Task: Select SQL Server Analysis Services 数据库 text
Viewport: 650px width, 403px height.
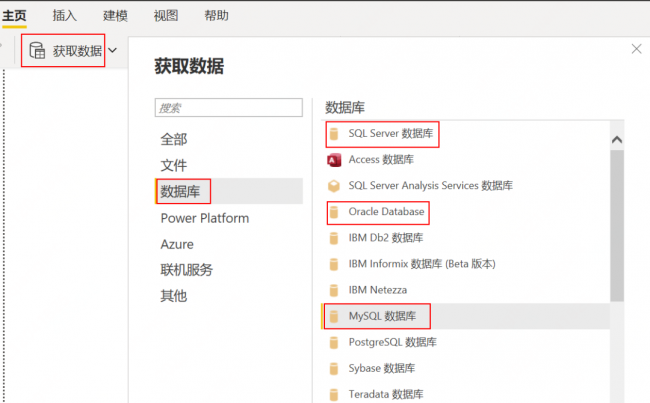Action: 431,185
